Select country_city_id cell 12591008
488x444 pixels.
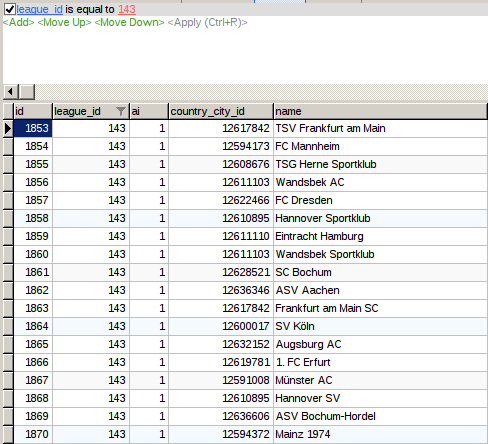[221, 380]
